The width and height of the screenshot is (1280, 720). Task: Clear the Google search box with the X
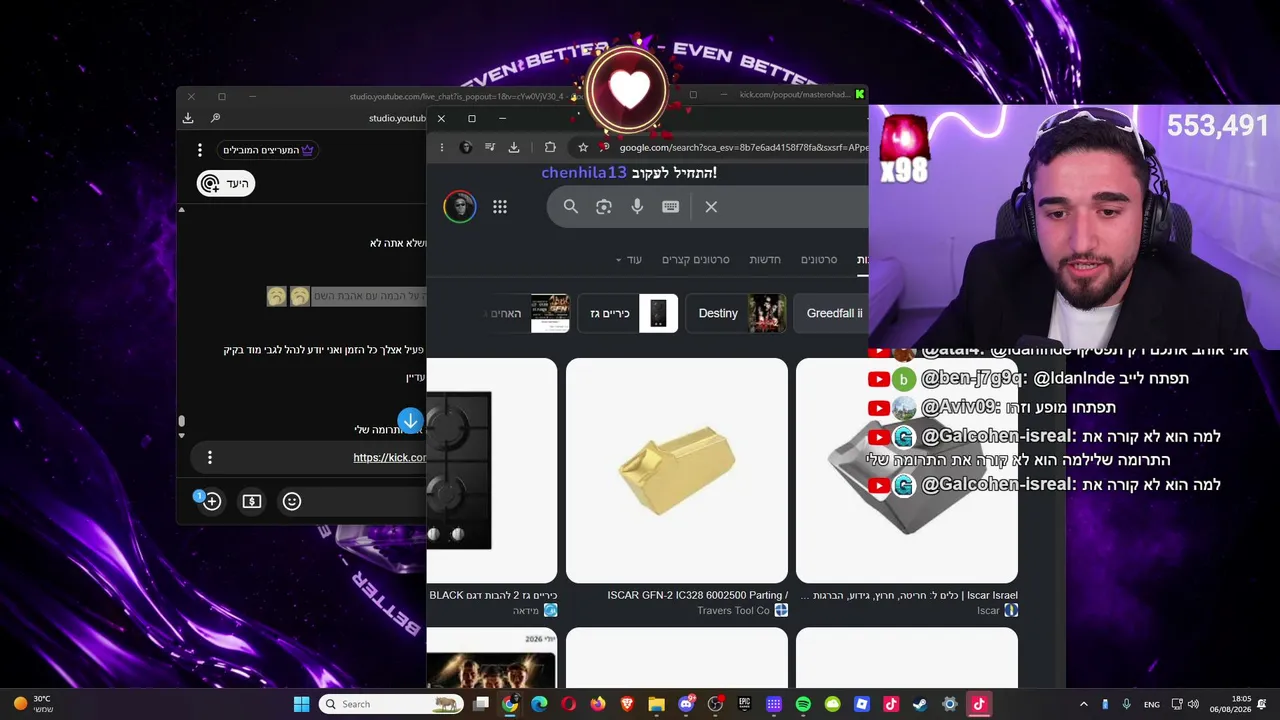tap(711, 206)
